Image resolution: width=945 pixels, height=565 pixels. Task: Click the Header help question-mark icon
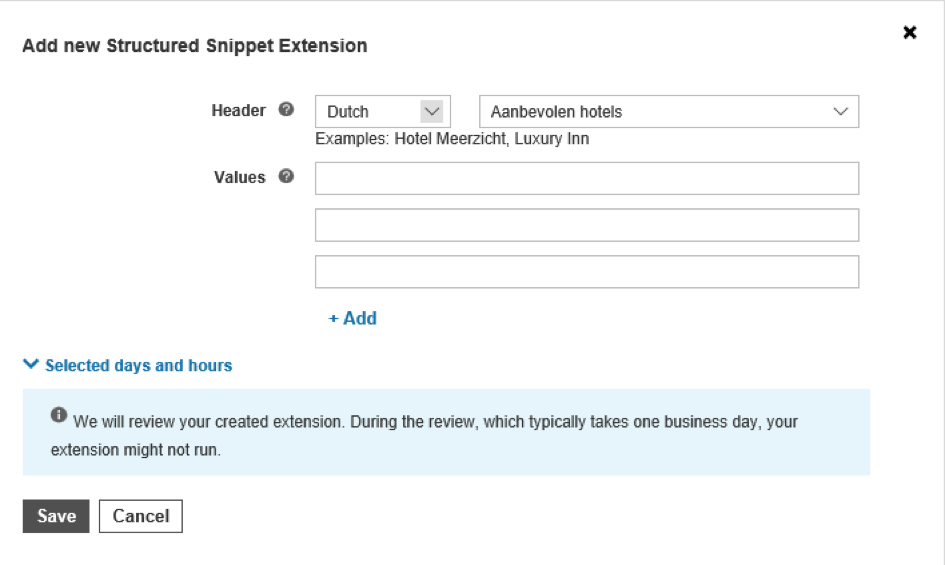[x=286, y=109]
